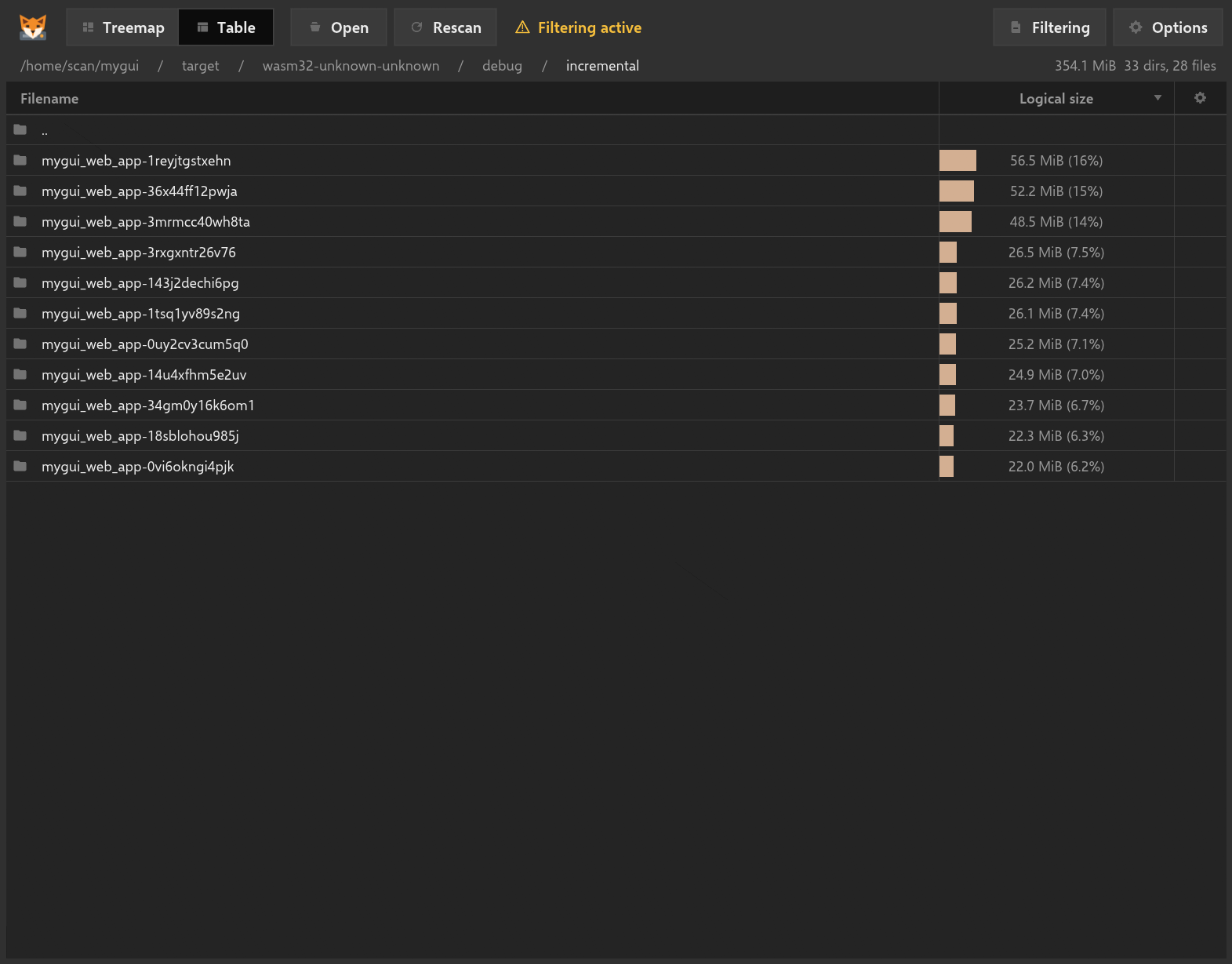Click the parent directory folder icon
This screenshot has width=1232, height=964.
pyautogui.click(x=20, y=129)
